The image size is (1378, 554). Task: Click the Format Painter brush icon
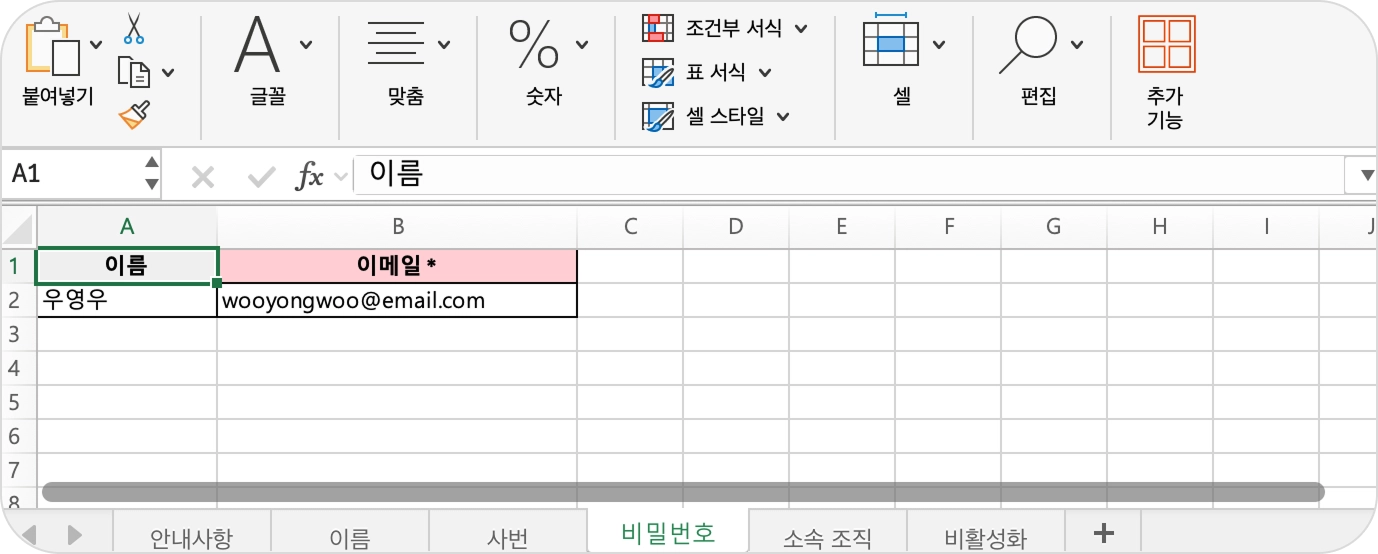point(134,115)
